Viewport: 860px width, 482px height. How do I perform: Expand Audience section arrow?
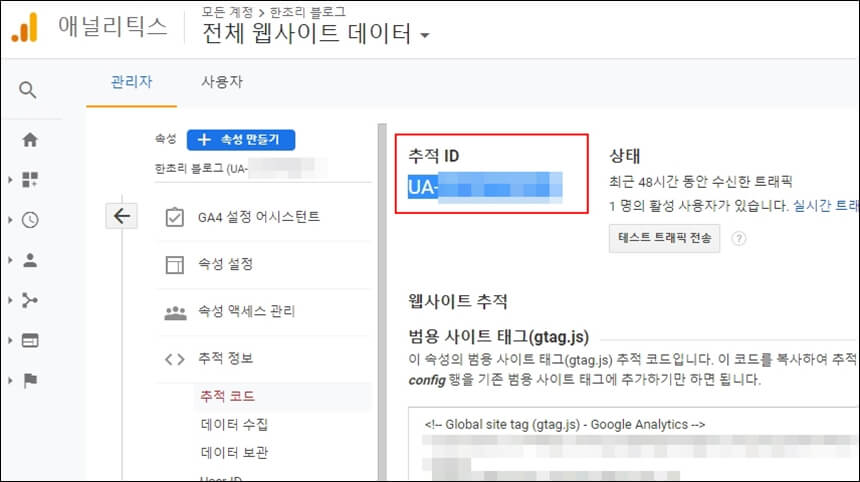point(10,260)
